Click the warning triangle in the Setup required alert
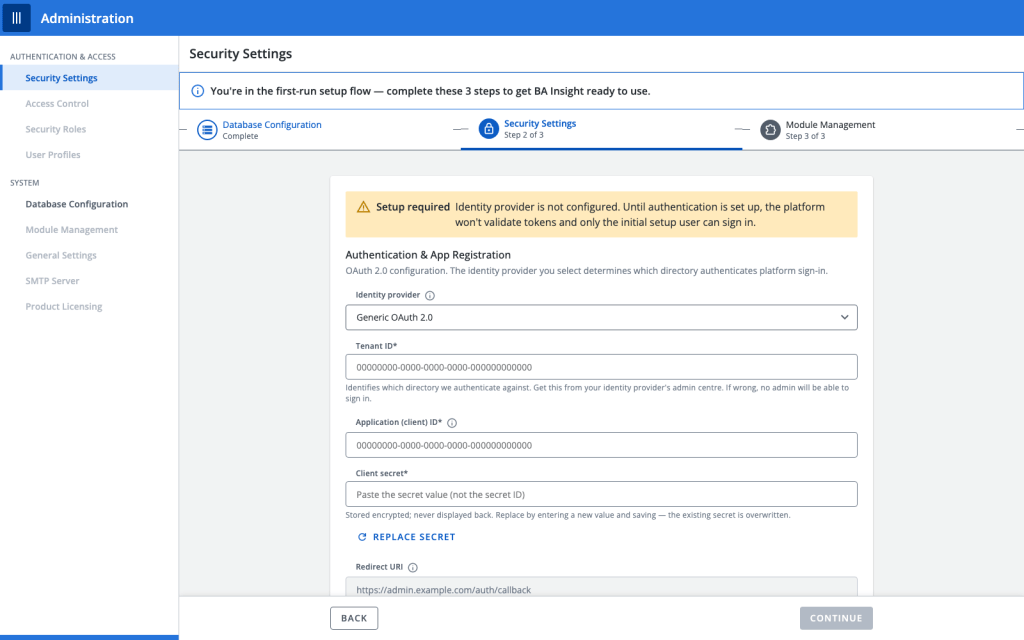Screen dimensions: 1024x640 pos(363,207)
